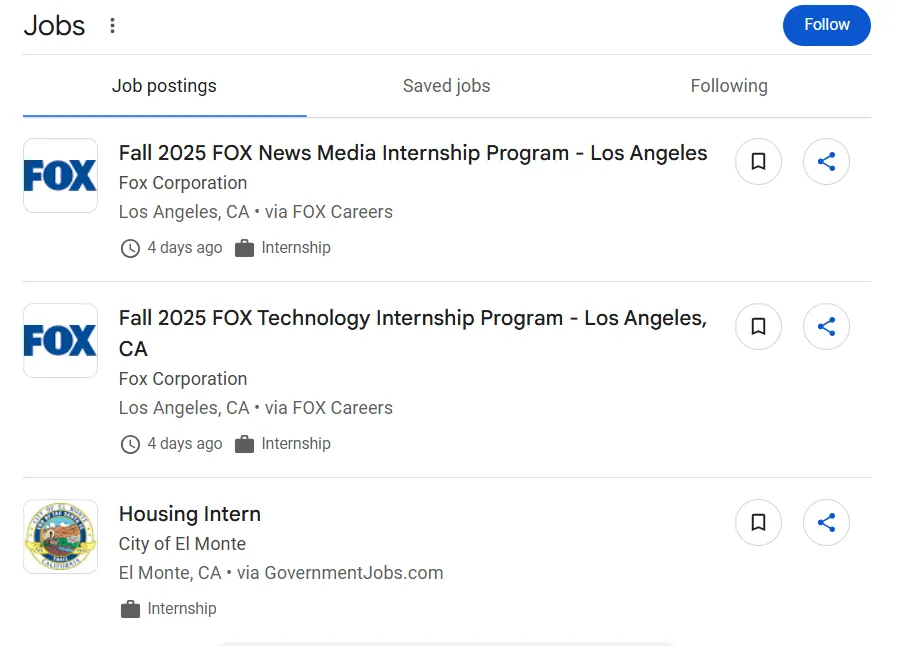Open the three-dot menu next to Jobs

pos(112,26)
